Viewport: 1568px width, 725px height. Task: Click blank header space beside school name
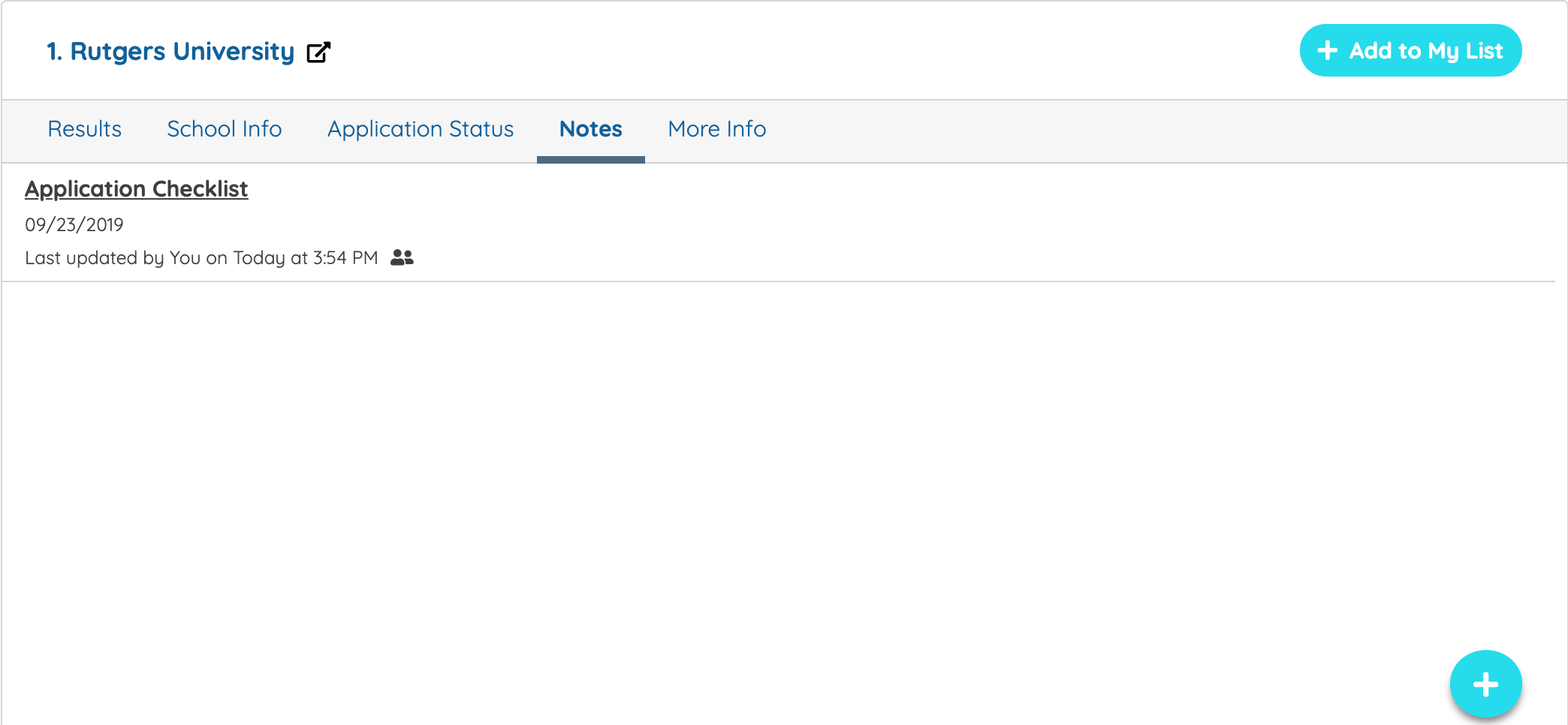[751, 52]
